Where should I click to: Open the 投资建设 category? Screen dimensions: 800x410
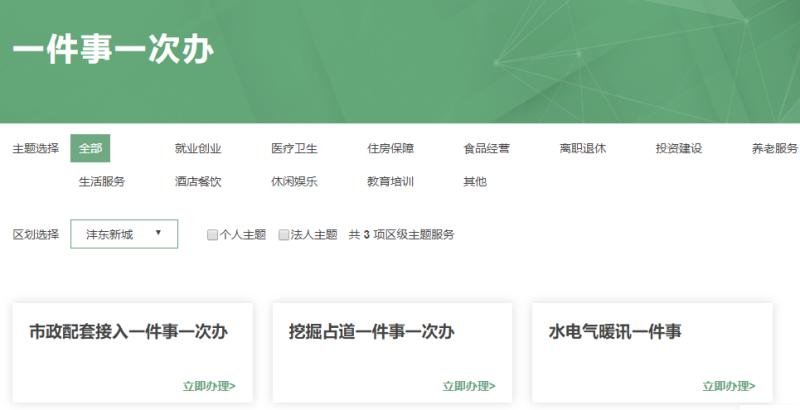click(678, 149)
